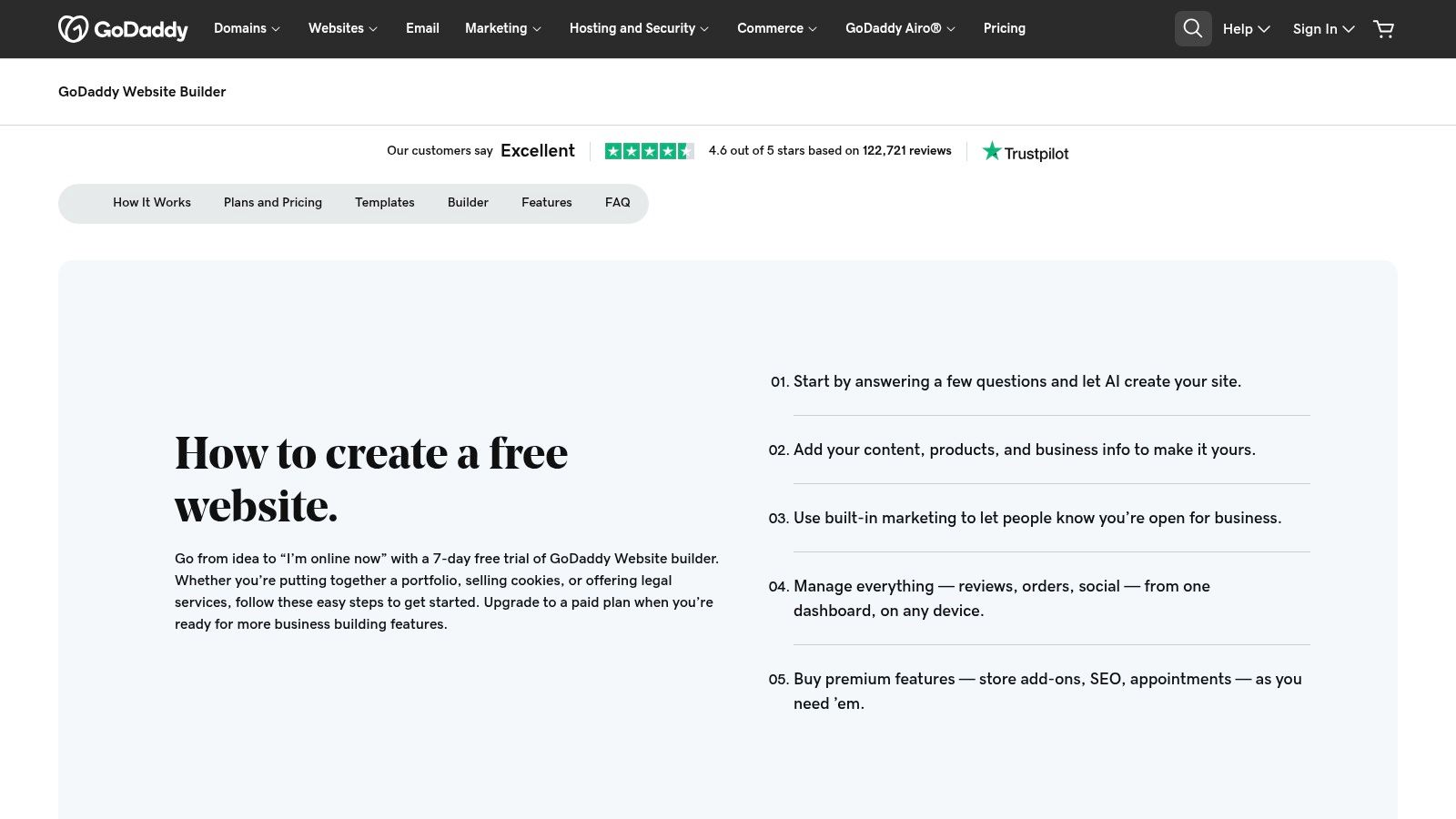
Task: Switch to the Templates tab
Action: point(385,203)
